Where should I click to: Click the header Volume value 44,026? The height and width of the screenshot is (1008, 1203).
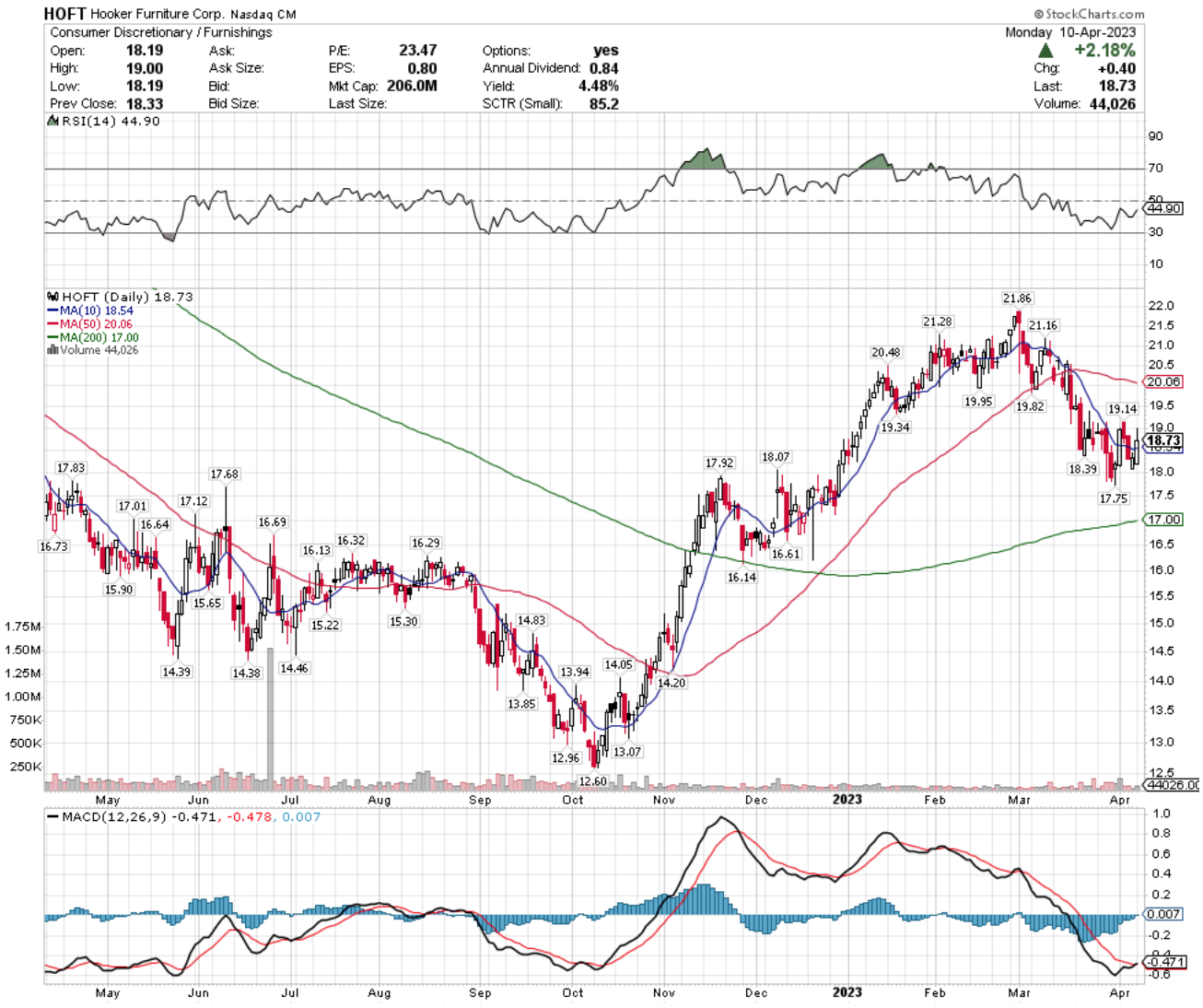1112,103
